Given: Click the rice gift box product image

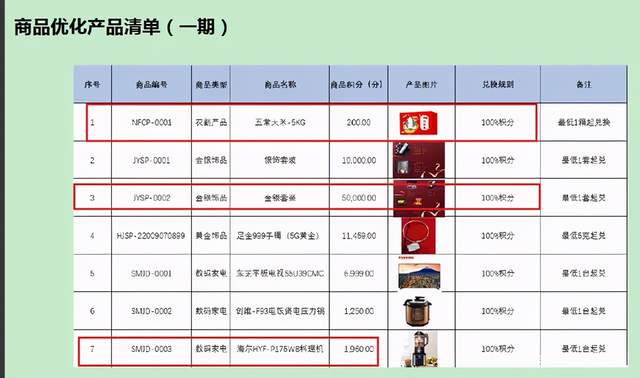Looking at the screenshot, I should [419, 123].
